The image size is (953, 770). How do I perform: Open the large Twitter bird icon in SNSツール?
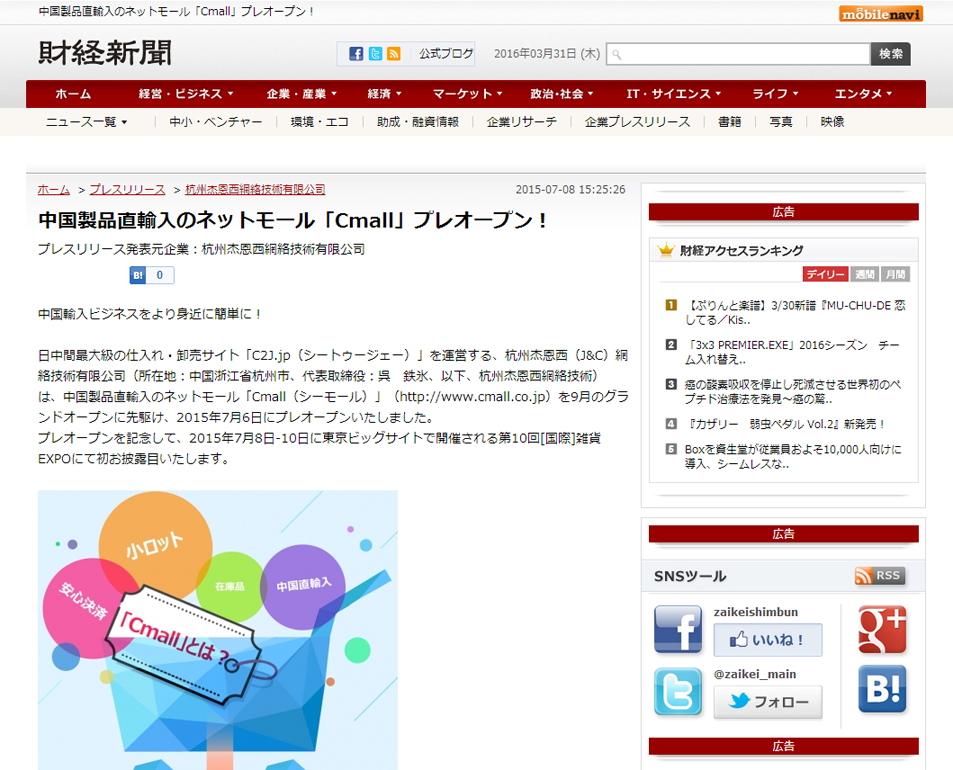[678, 692]
